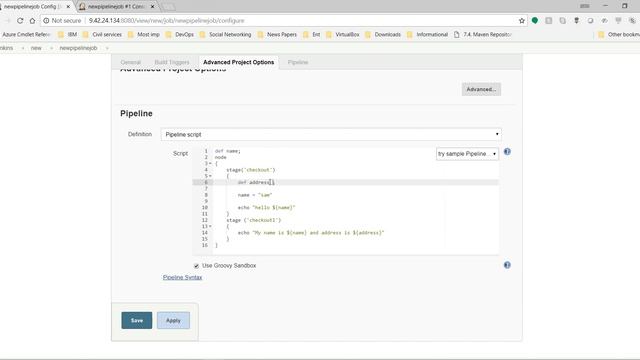640x360 pixels.
Task: Open the Social Networking bookmarks folder
Action: click(225, 35)
